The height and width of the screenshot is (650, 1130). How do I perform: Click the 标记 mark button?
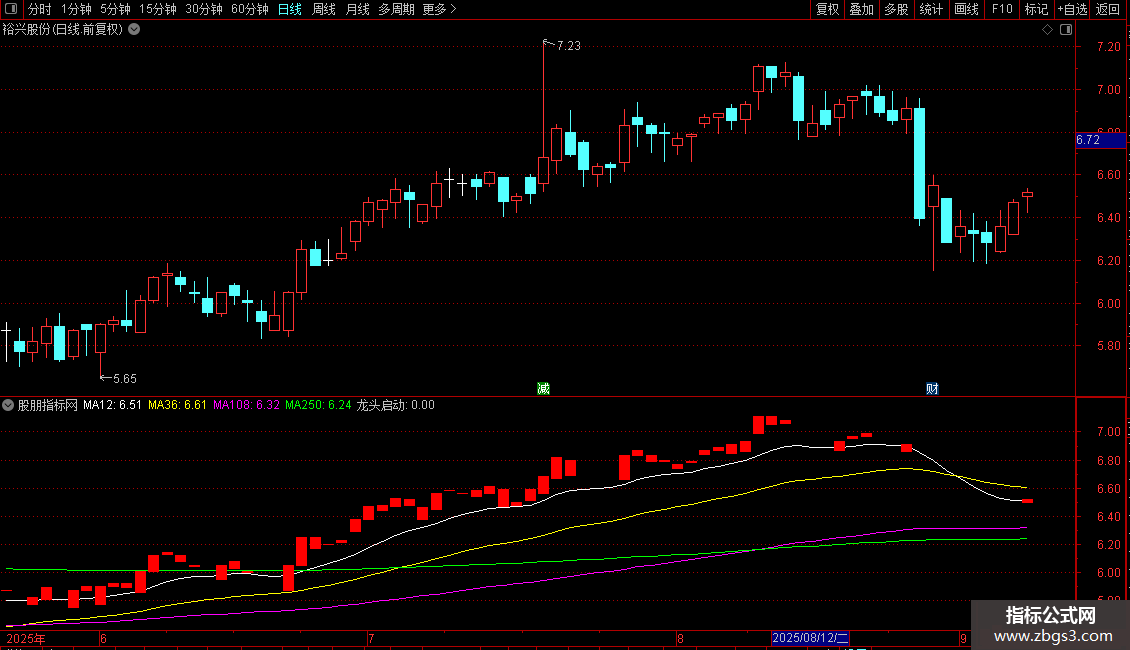[1036, 9]
